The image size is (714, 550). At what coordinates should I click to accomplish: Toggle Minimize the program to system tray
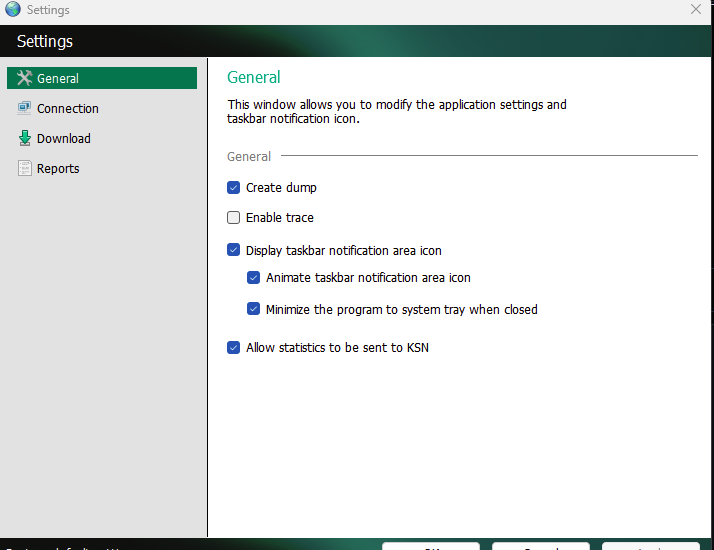coord(254,309)
